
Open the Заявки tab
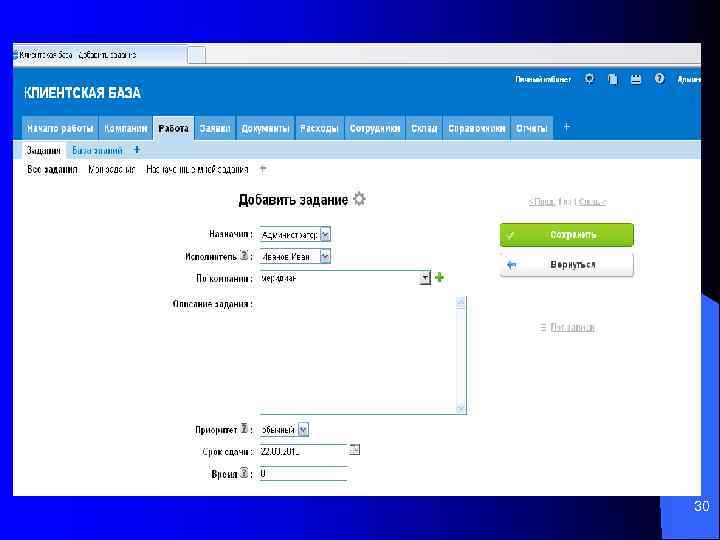[x=215, y=128]
